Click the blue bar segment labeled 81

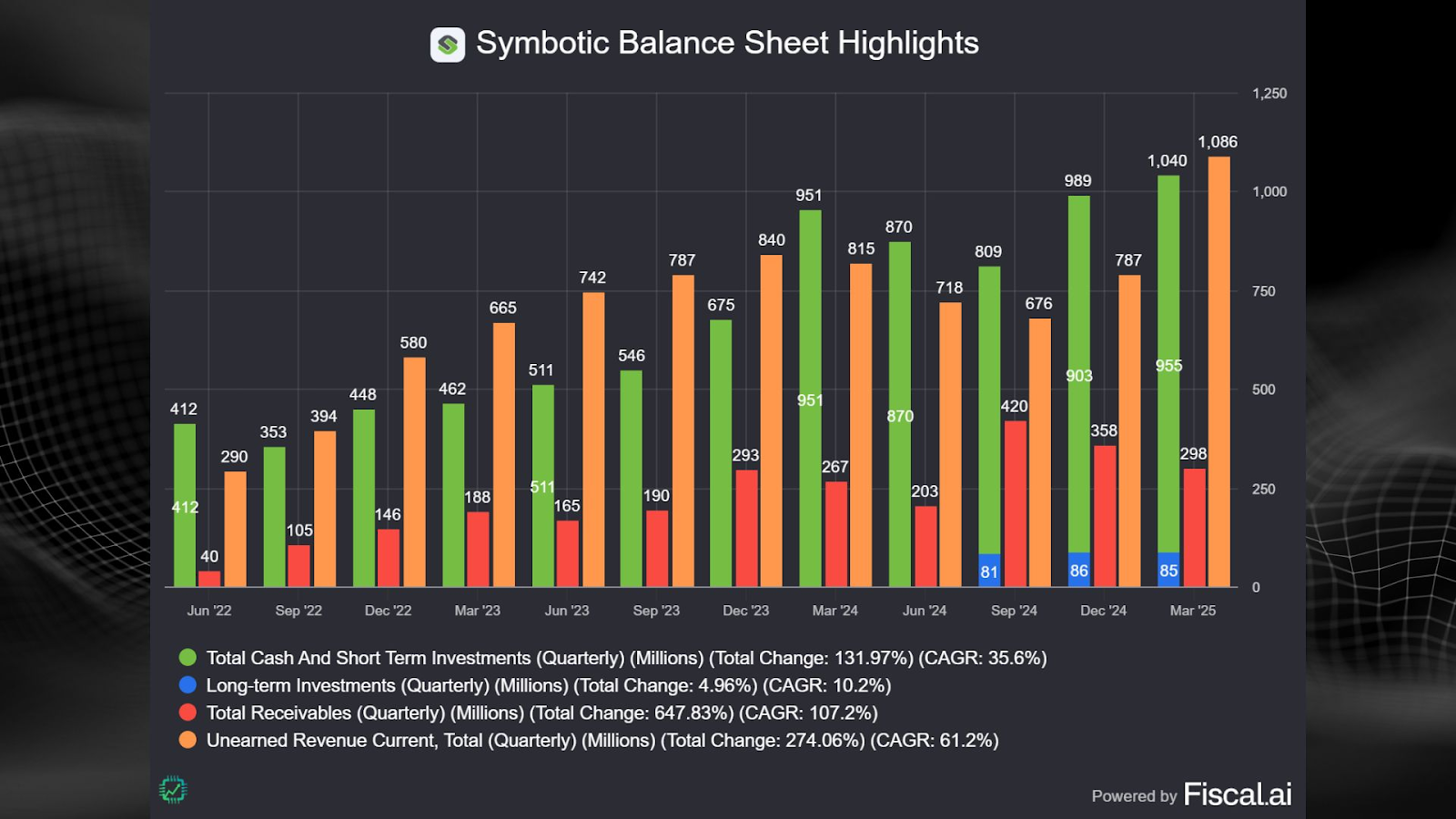[989, 571]
